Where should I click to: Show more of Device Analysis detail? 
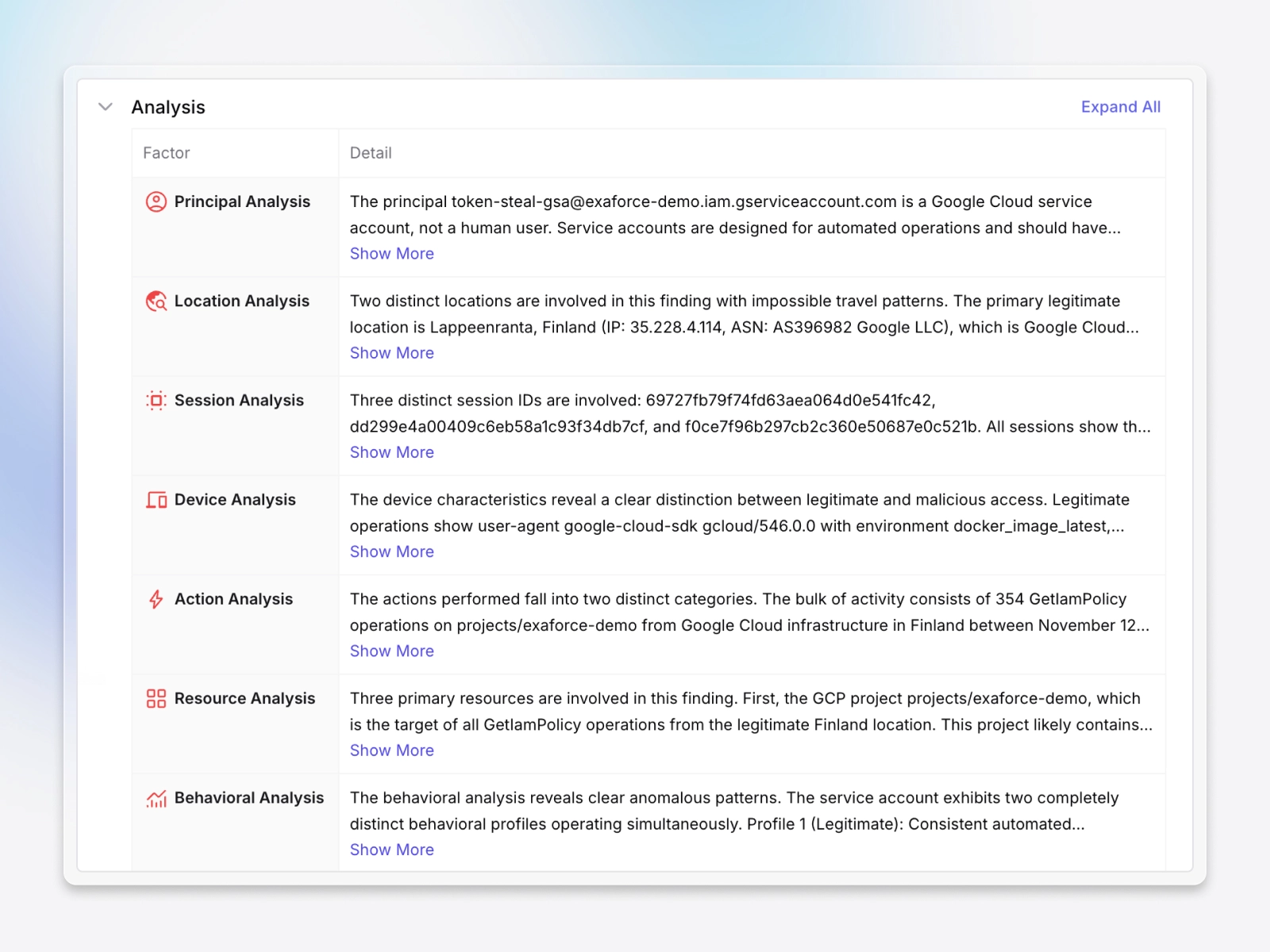point(392,551)
